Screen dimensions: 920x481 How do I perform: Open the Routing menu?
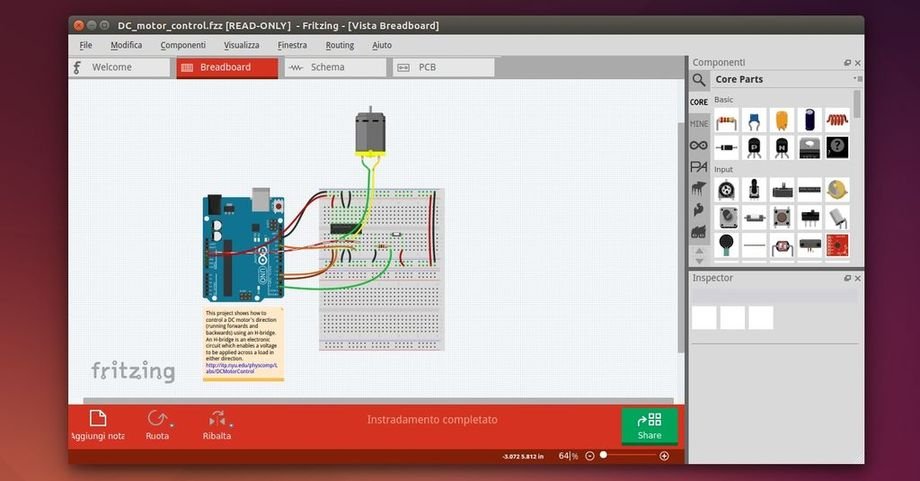339,45
